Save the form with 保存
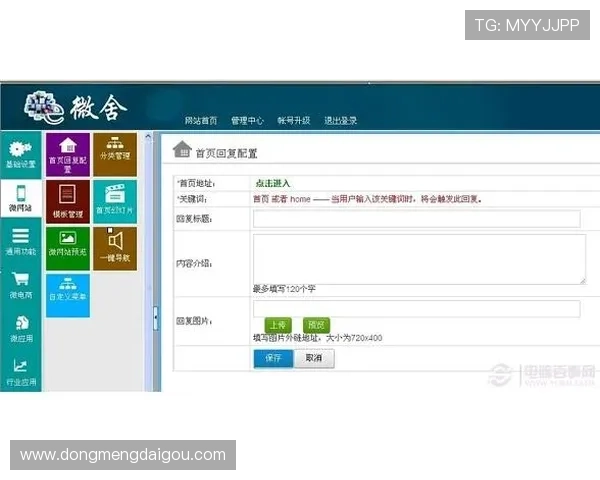Viewport: 600px width, 480px height. click(273, 358)
